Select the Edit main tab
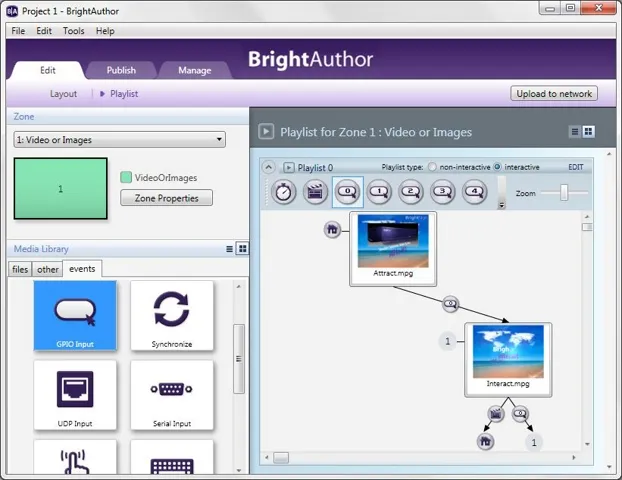Image resolution: width=622 pixels, height=480 pixels. [x=48, y=70]
